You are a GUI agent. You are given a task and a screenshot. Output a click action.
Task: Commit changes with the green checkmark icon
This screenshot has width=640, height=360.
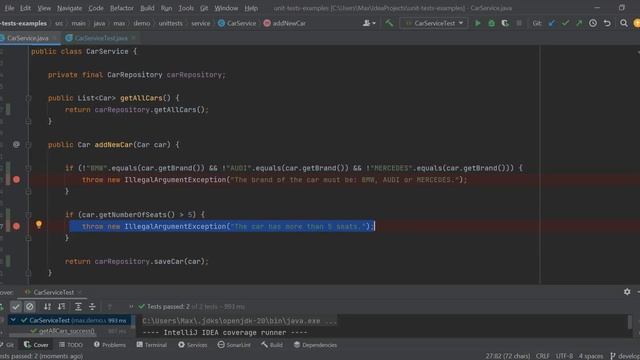(565, 23)
